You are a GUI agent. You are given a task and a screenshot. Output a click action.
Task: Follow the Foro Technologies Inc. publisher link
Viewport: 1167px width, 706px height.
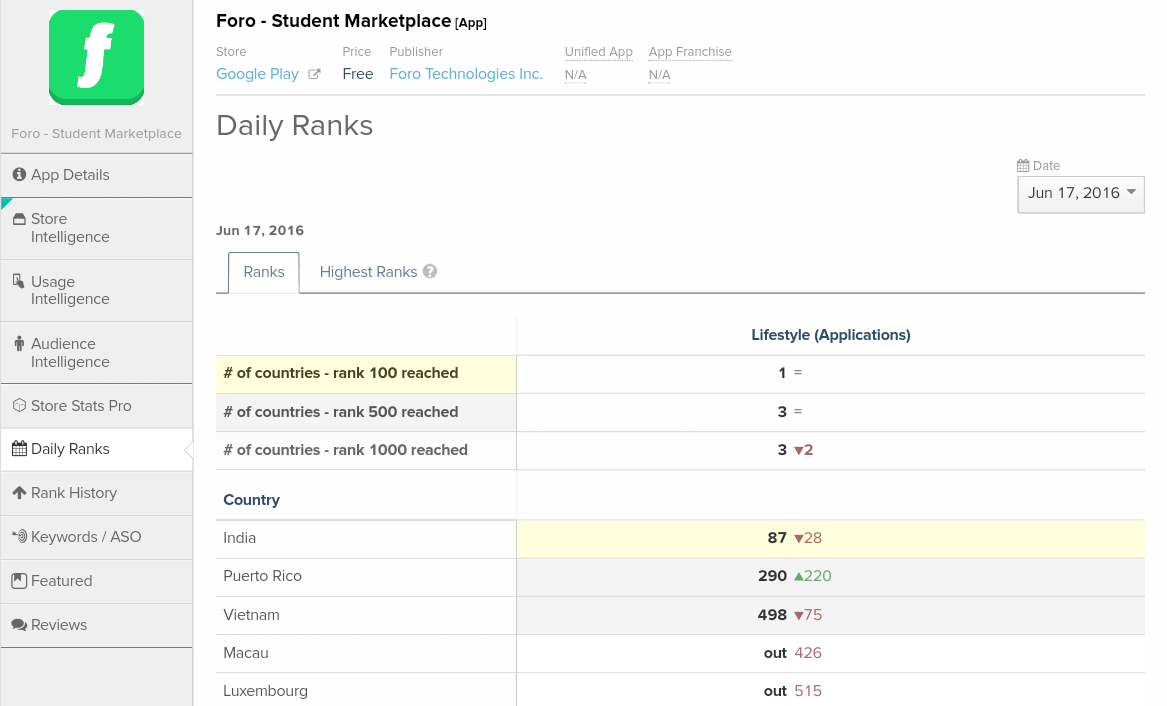click(x=466, y=74)
